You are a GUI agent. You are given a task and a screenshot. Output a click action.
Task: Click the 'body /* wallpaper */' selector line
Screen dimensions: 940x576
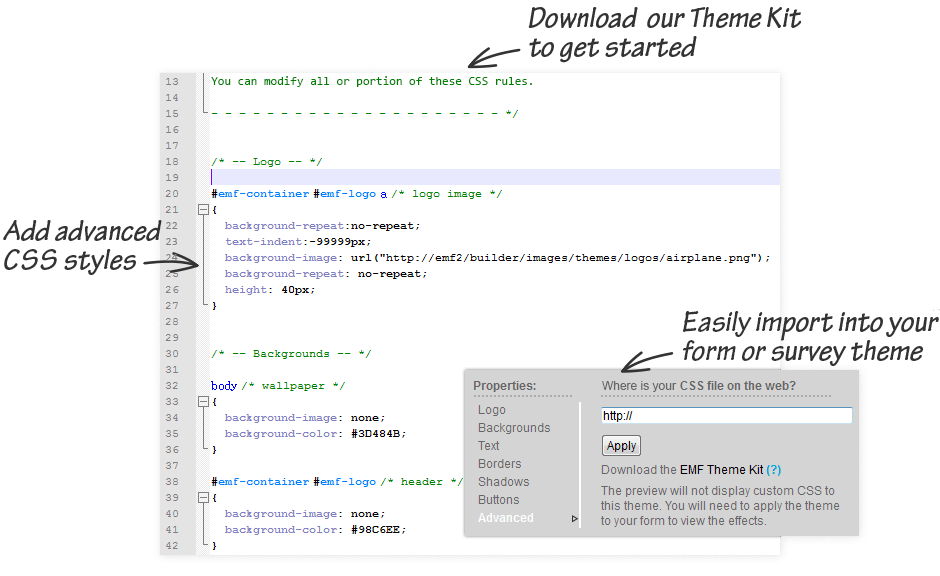click(x=278, y=385)
